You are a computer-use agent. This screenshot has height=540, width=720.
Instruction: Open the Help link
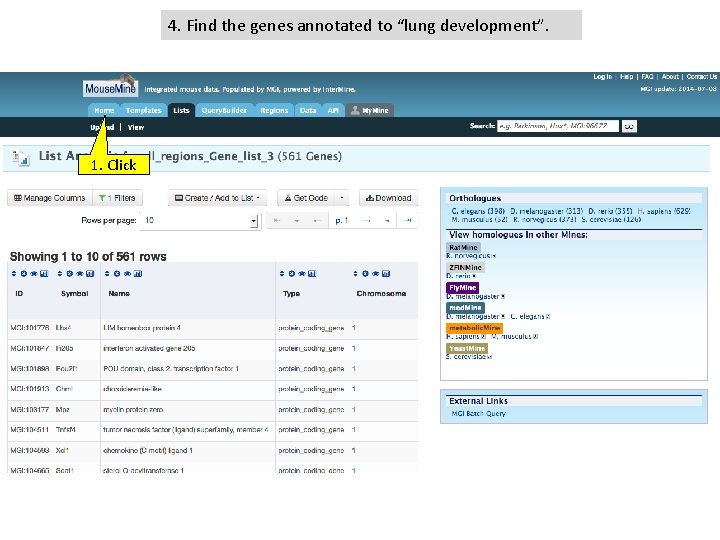(x=626, y=77)
